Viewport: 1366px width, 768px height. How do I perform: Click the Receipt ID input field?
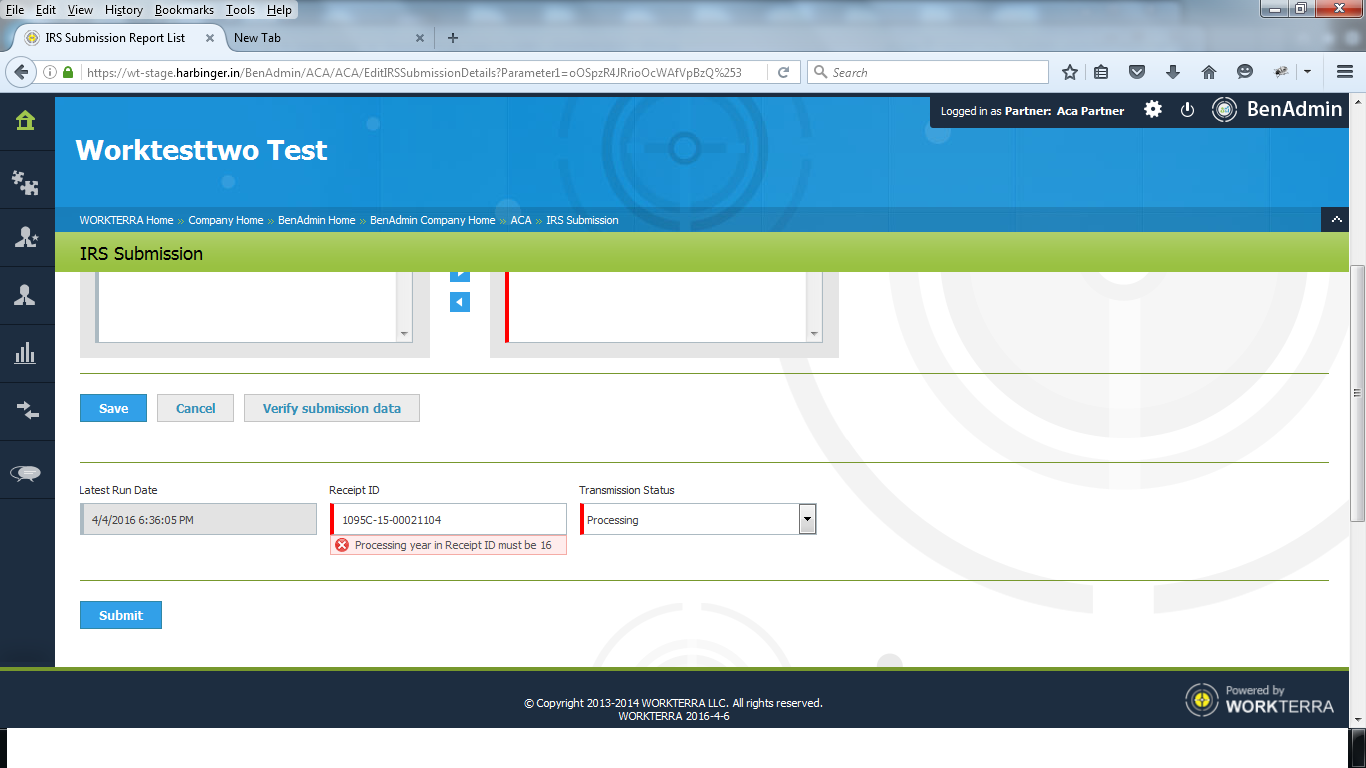tap(450, 519)
